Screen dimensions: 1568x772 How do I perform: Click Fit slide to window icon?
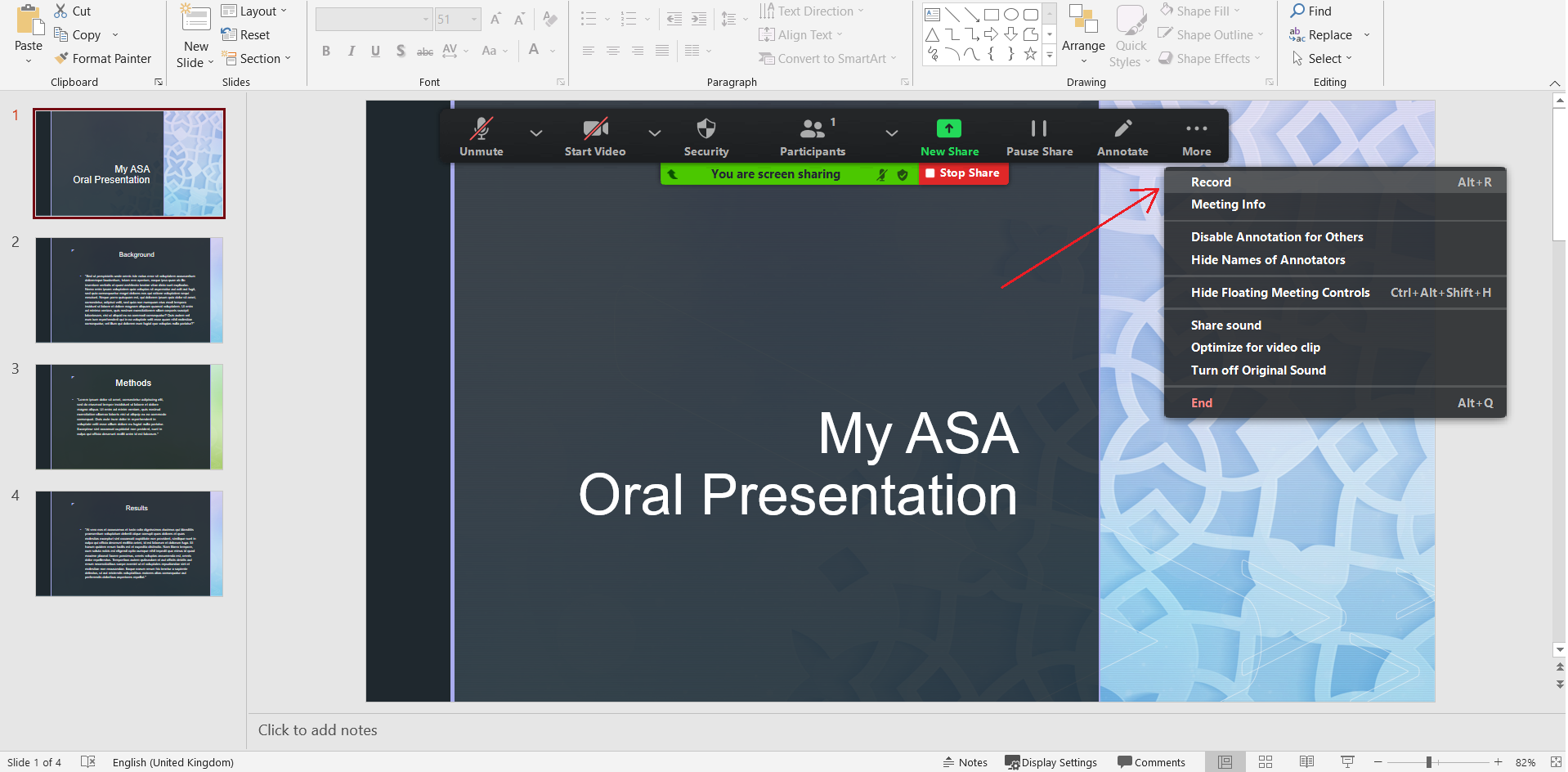tap(1556, 762)
